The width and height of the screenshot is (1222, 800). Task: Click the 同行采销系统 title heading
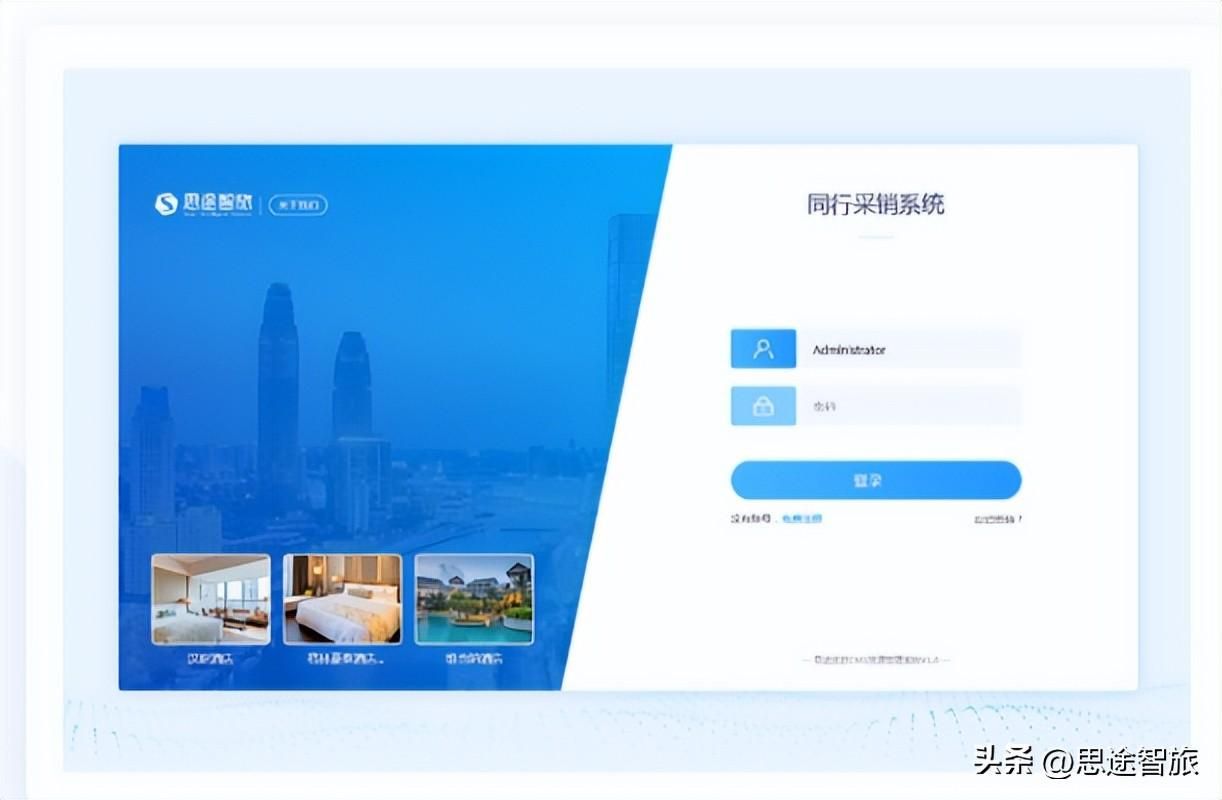(x=876, y=205)
